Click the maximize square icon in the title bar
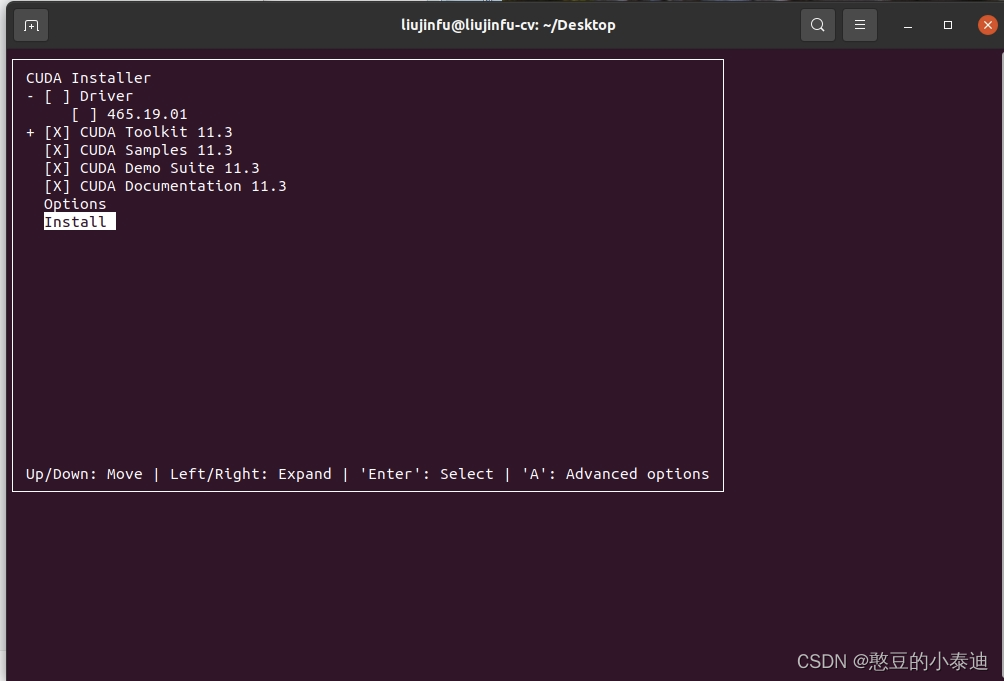1004x681 pixels. coord(946,25)
